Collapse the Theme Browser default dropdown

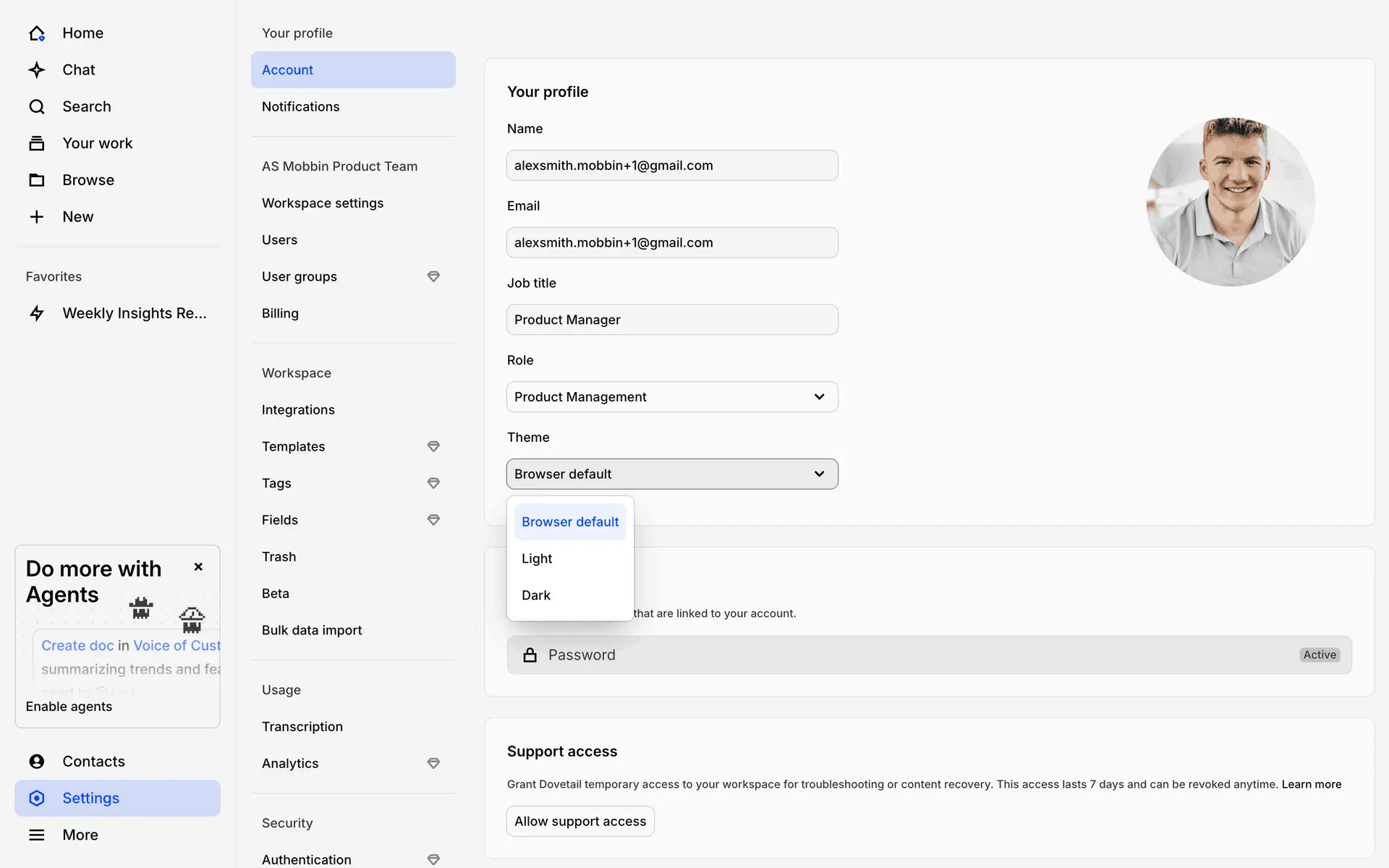tap(672, 475)
